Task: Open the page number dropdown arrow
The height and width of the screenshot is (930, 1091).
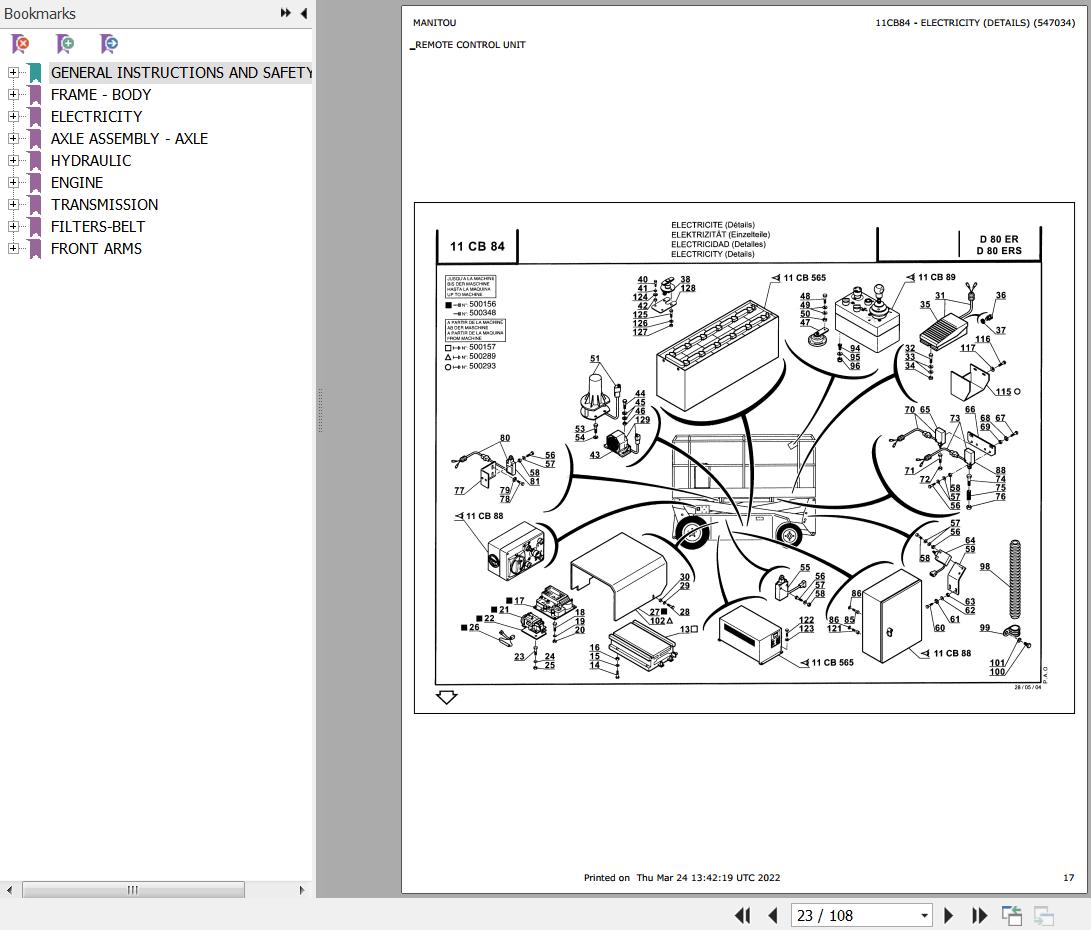Action: [925, 915]
